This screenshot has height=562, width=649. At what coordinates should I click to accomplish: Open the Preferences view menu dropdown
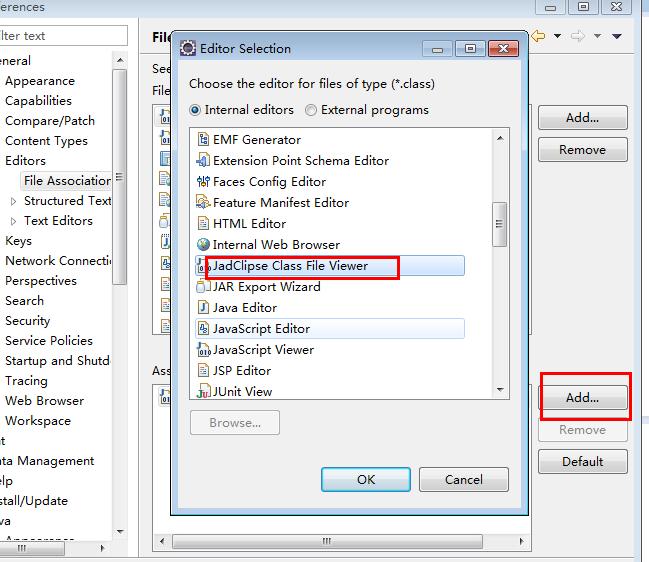617,36
